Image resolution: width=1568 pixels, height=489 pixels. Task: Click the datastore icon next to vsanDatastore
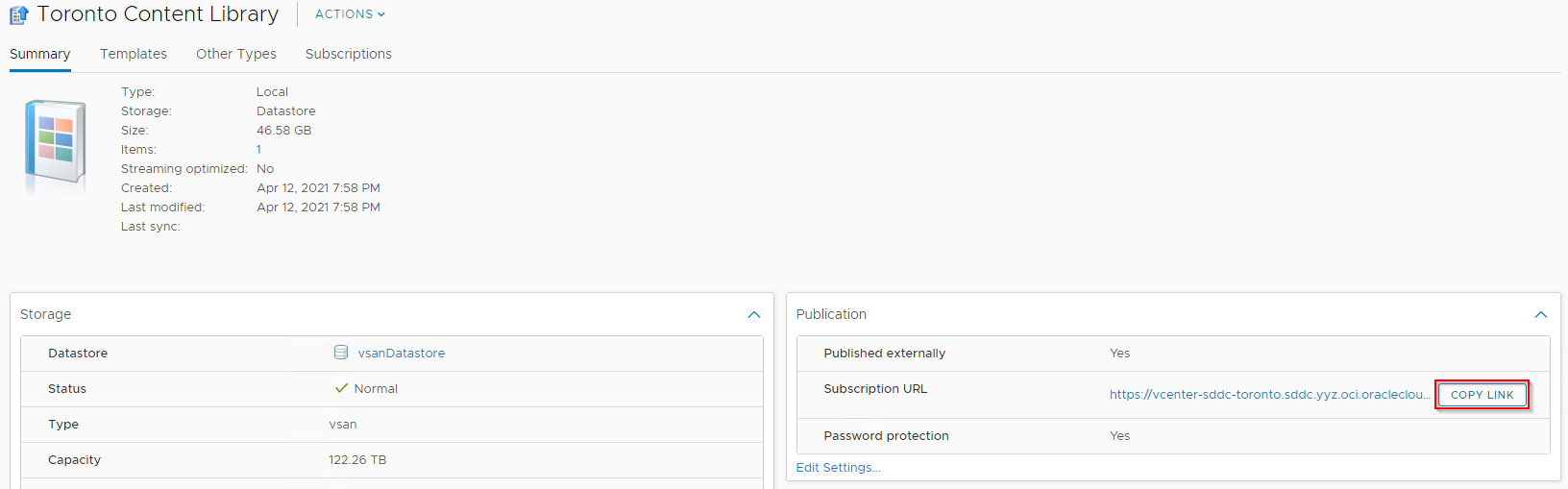[x=341, y=353]
